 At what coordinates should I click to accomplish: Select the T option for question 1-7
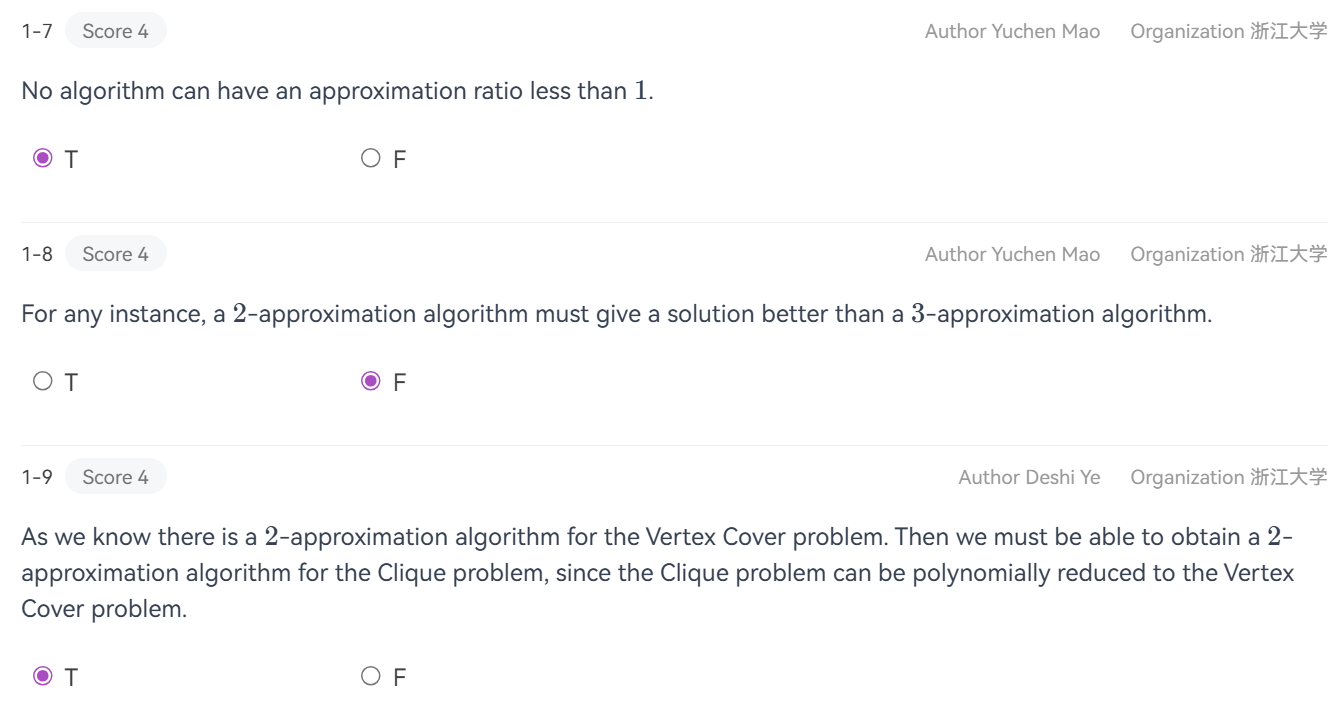click(42, 159)
